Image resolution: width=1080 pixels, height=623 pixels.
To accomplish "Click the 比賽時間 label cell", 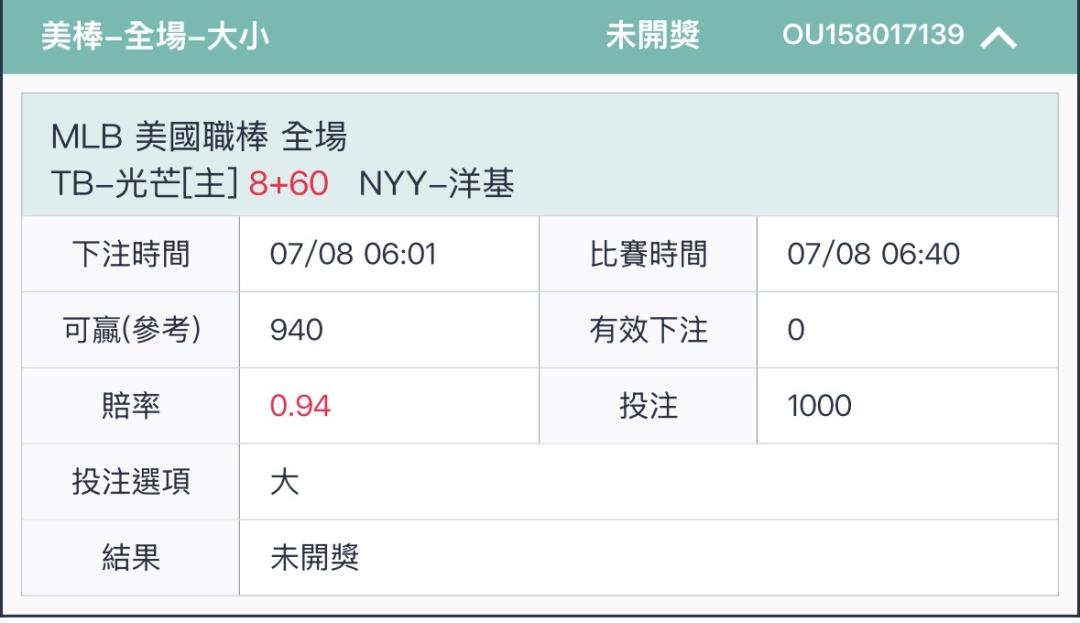I will coord(648,254).
